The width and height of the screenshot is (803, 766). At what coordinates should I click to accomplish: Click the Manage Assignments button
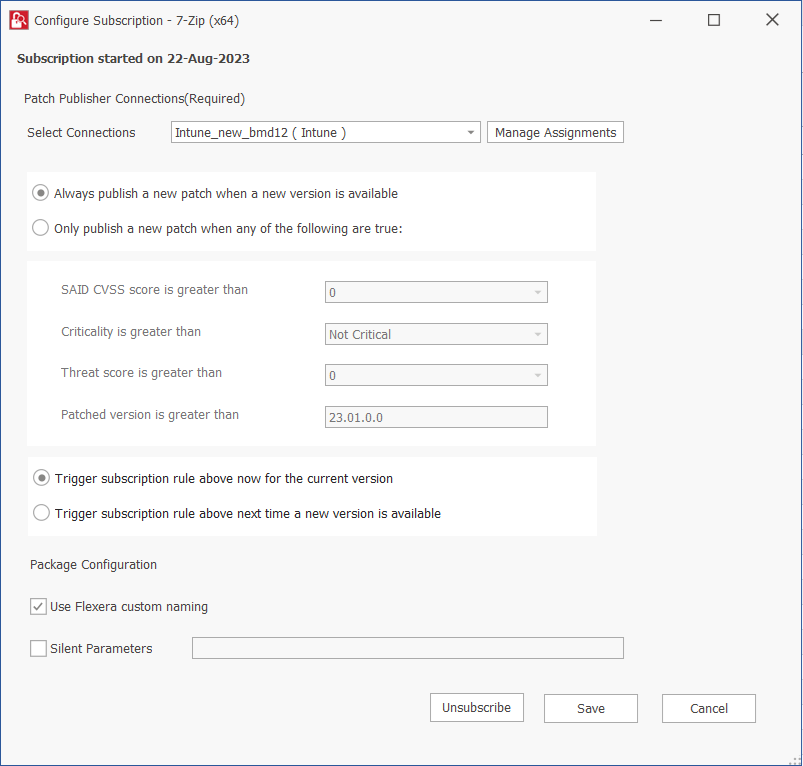point(555,133)
